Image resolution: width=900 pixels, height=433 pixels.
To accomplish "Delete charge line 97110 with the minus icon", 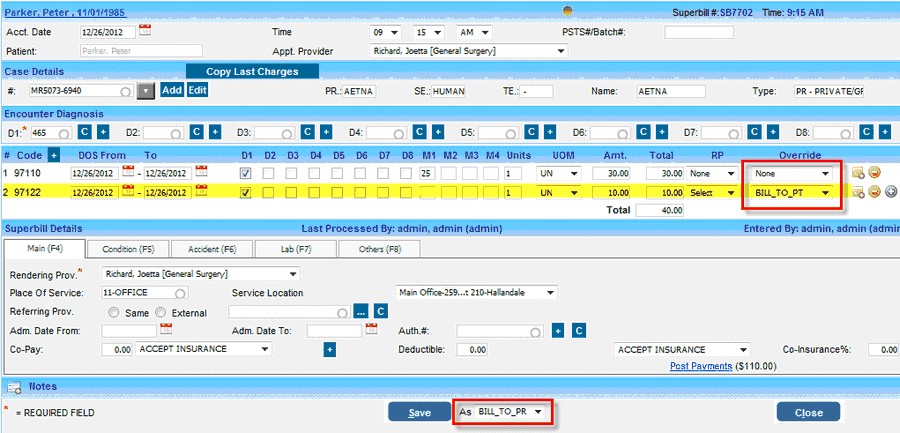I will point(873,174).
